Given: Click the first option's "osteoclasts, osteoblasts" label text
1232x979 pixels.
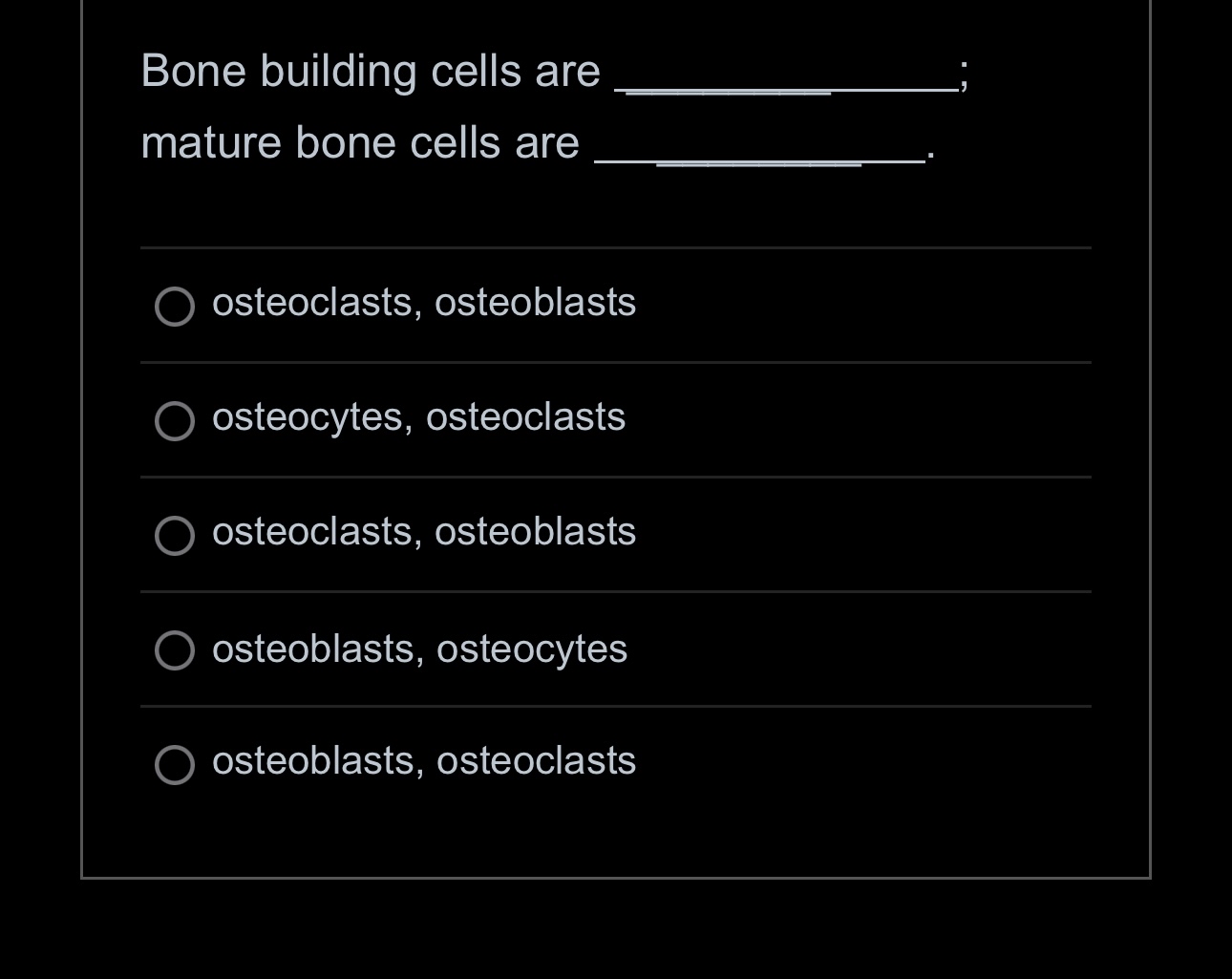Looking at the screenshot, I should [424, 303].
